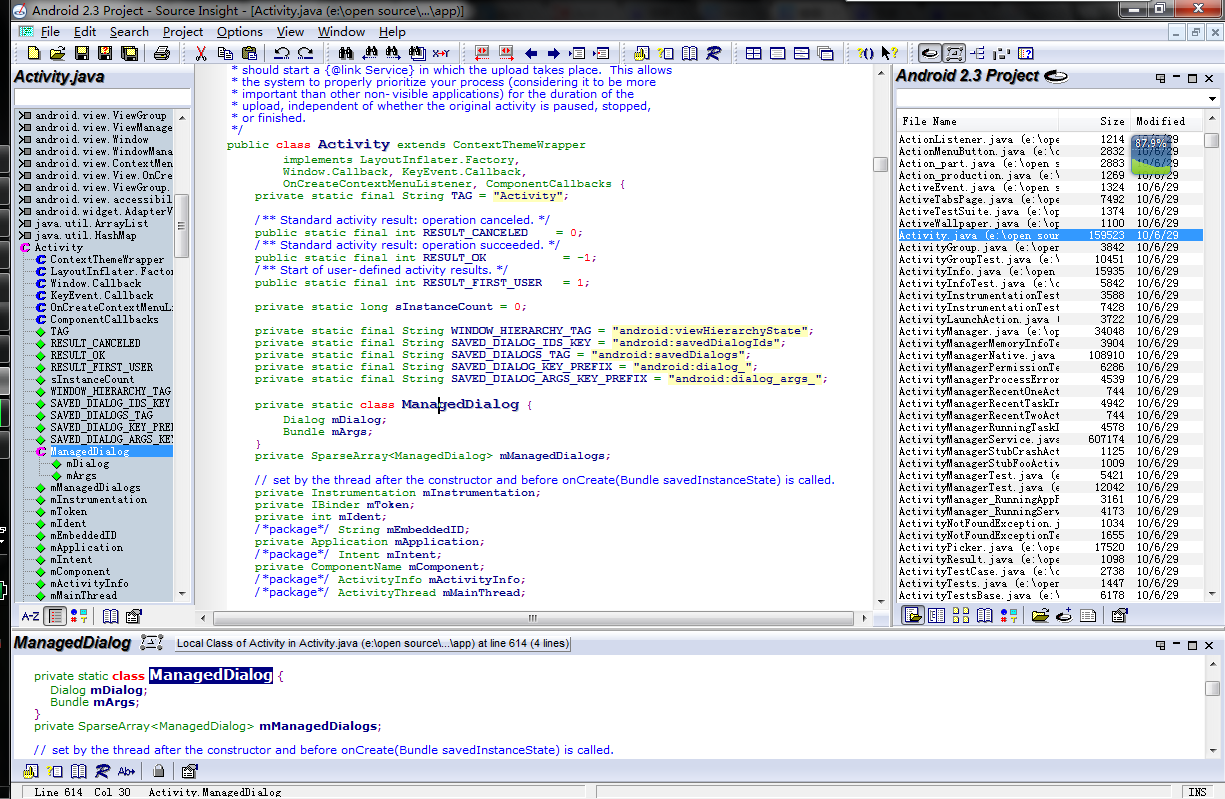Click the New File toolbar icon
The height and width of the screenshot is (799, 1225).
click(33, 53)
